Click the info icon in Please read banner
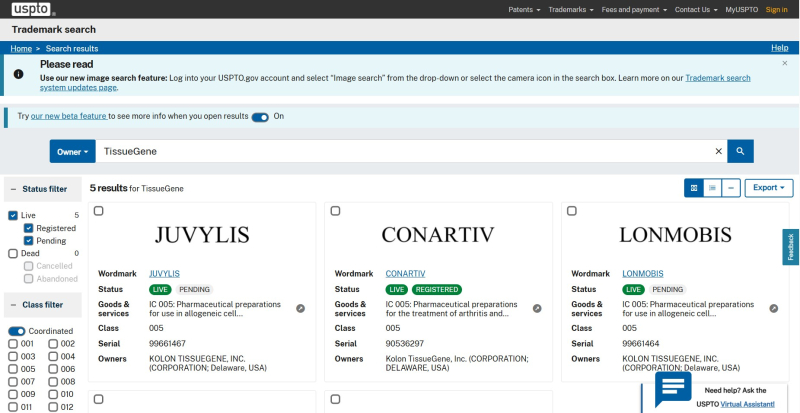The width and height of the screenshot is (800, 413). (x=18, y=74)
